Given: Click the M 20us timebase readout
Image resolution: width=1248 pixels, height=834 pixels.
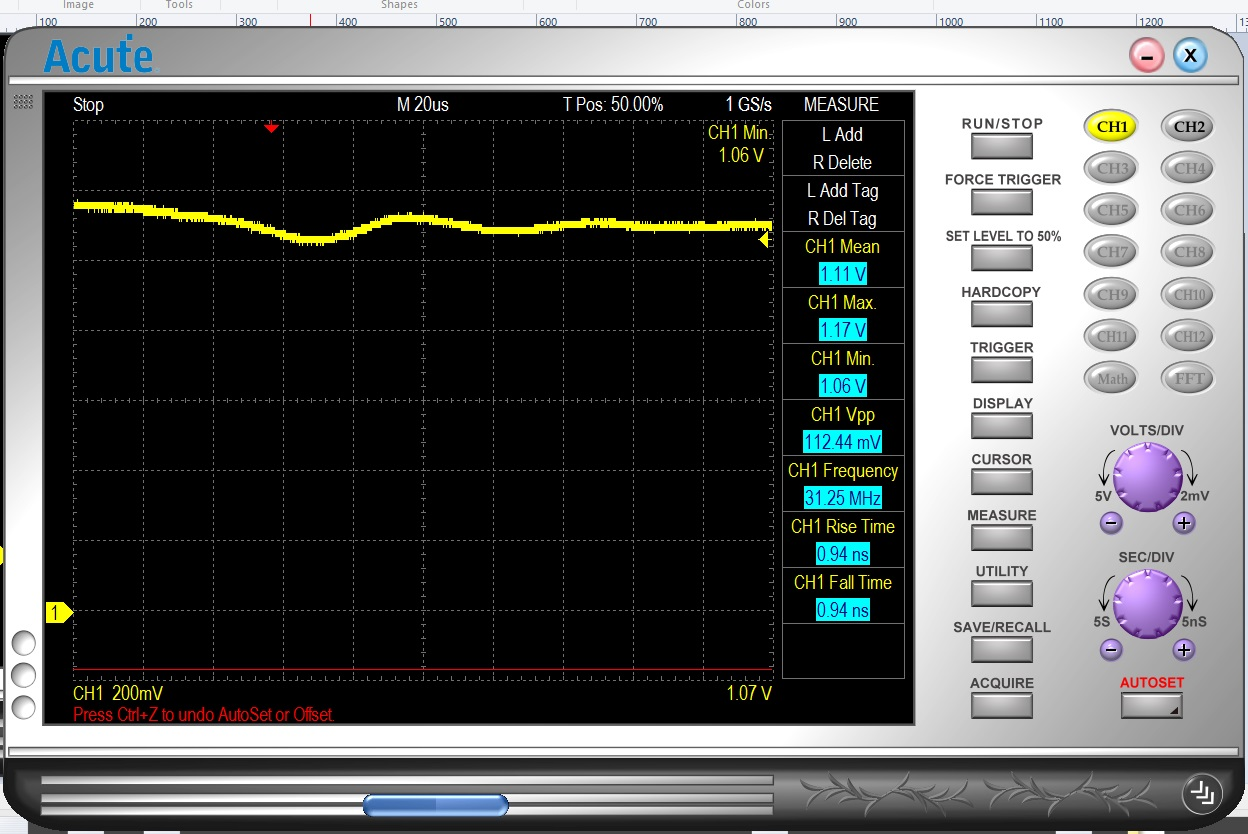Looking at the screenshot, I should [422, 104].
